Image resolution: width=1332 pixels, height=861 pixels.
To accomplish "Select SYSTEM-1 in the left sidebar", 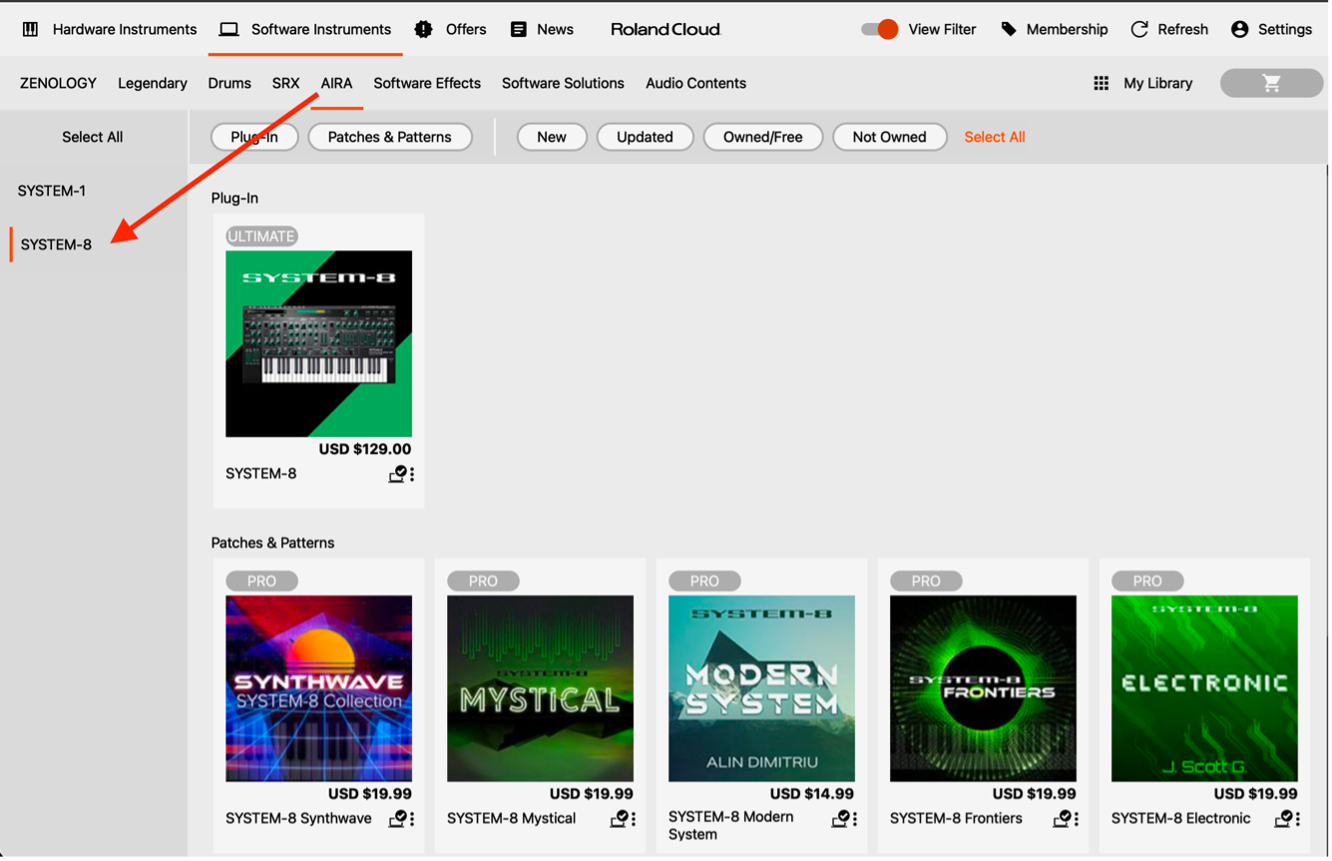I will [52, 190].
